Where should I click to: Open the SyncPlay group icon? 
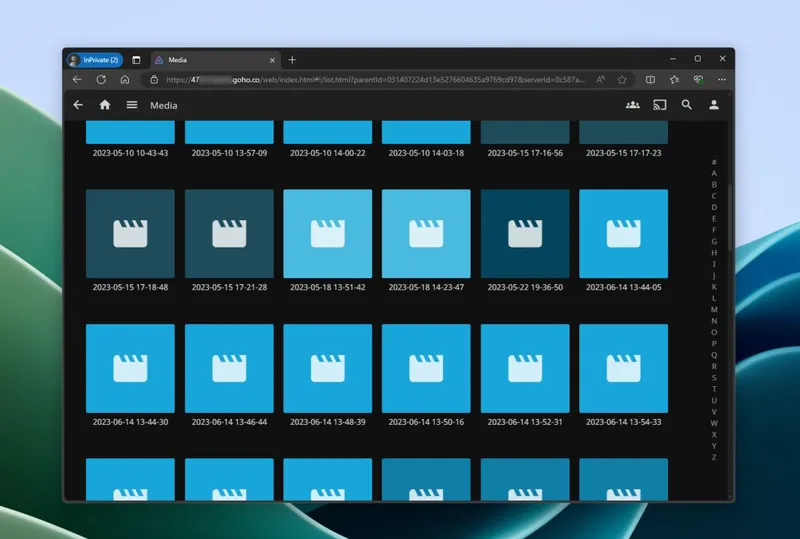pyautogui.click(x=633, y=105)
